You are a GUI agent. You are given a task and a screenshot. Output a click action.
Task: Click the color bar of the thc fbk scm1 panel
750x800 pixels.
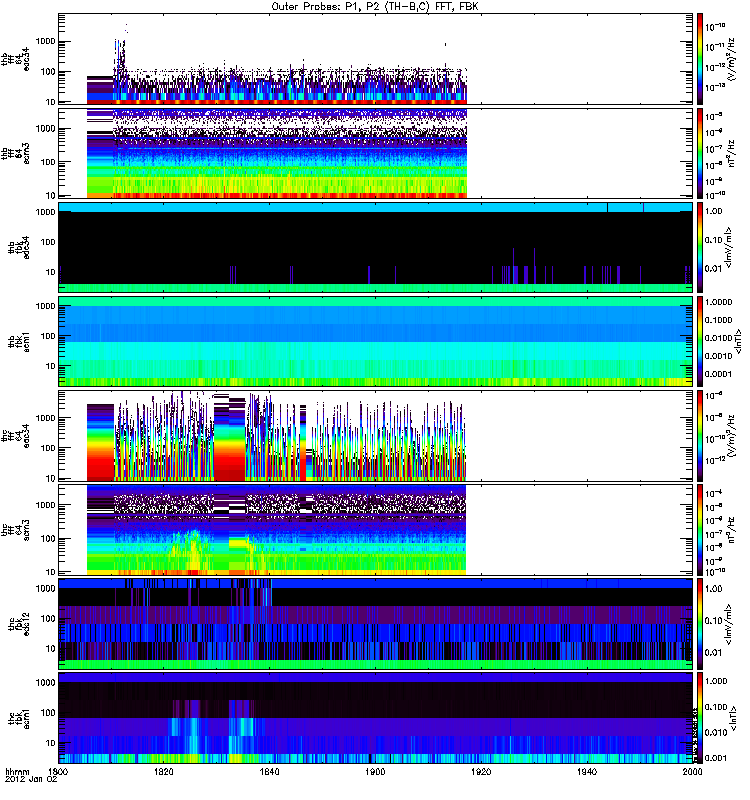[700, 718]
